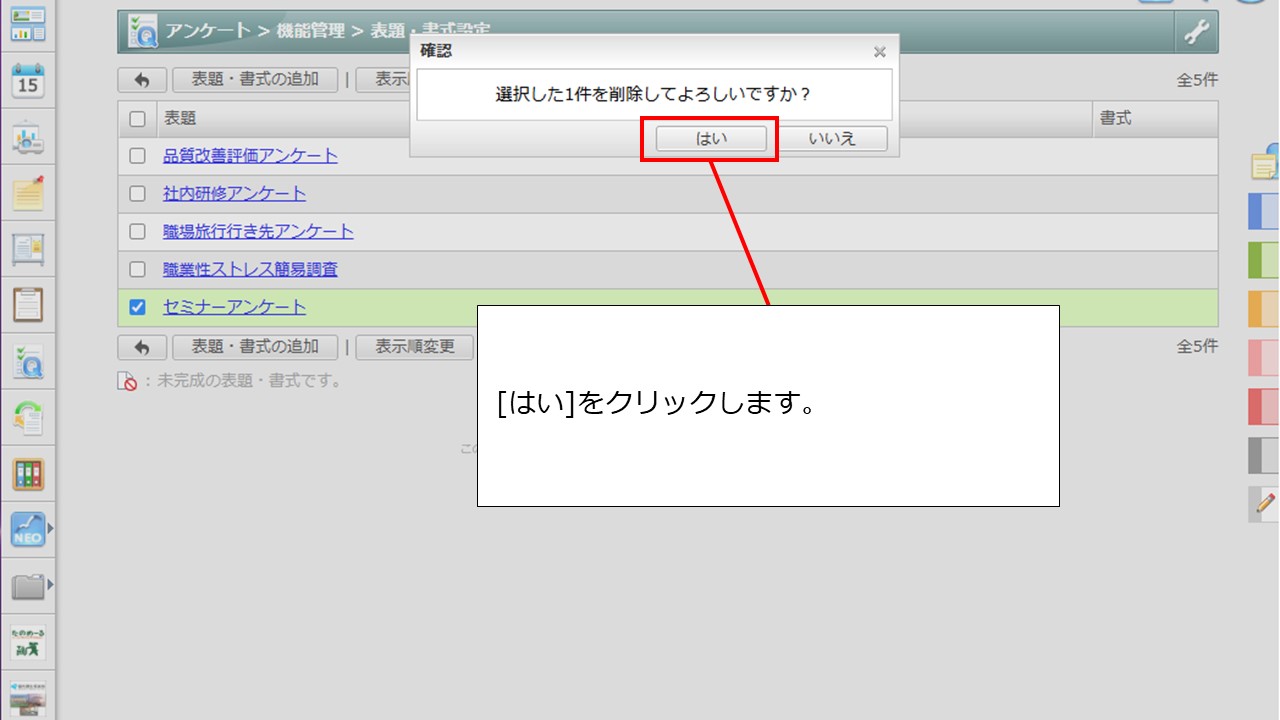Open the blue NEO icon in sidebar
This screenshot has width=1280, height=720.
pos(28,530)
